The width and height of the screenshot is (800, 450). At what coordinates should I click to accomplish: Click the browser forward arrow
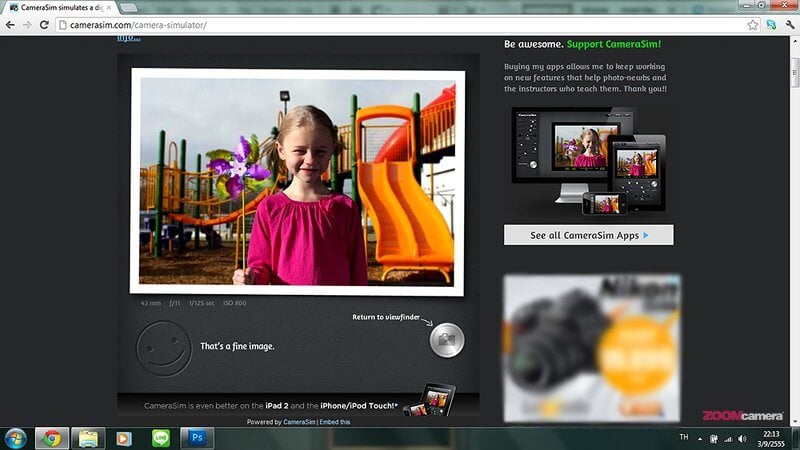pyautogui.click(x=27, y=24)
